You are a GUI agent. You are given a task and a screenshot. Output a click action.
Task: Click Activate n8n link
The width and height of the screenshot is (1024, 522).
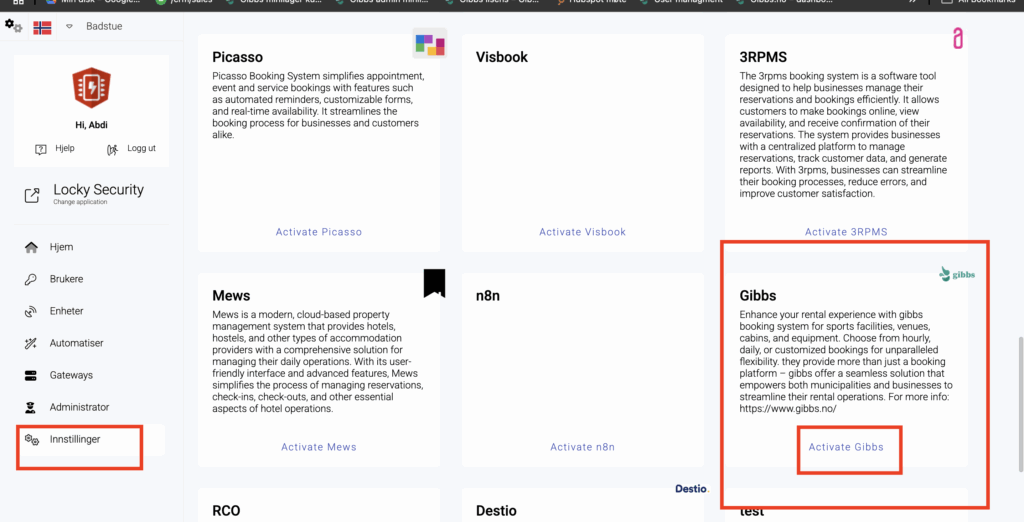(582, 447)
